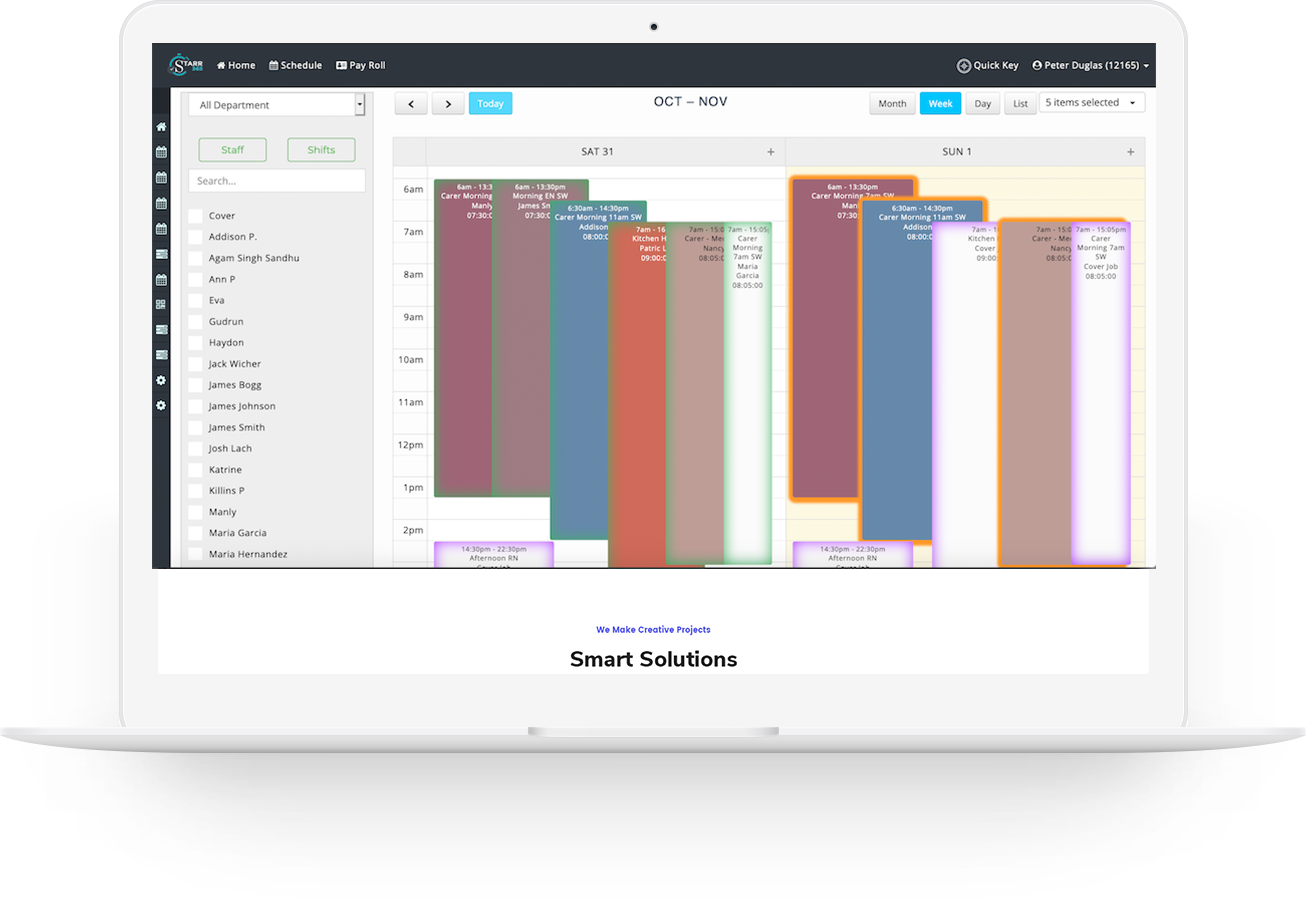Open the bottom gear settings sidebar icon
This screenshot has width=1306, height=900.
pyautogui.click(x=161, y=406)
